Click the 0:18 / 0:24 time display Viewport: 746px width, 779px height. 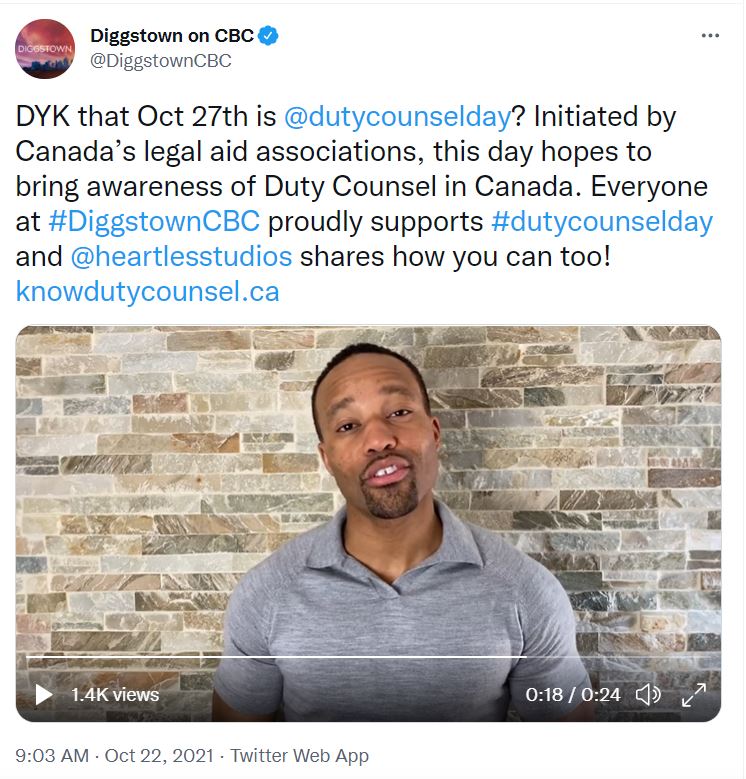[x=573, y=695]
